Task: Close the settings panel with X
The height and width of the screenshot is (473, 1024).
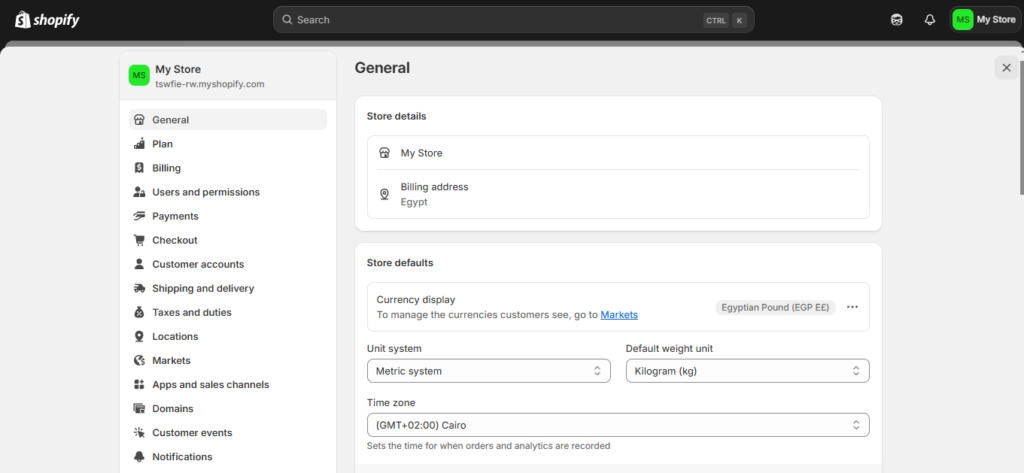Action: (1006, 68)
